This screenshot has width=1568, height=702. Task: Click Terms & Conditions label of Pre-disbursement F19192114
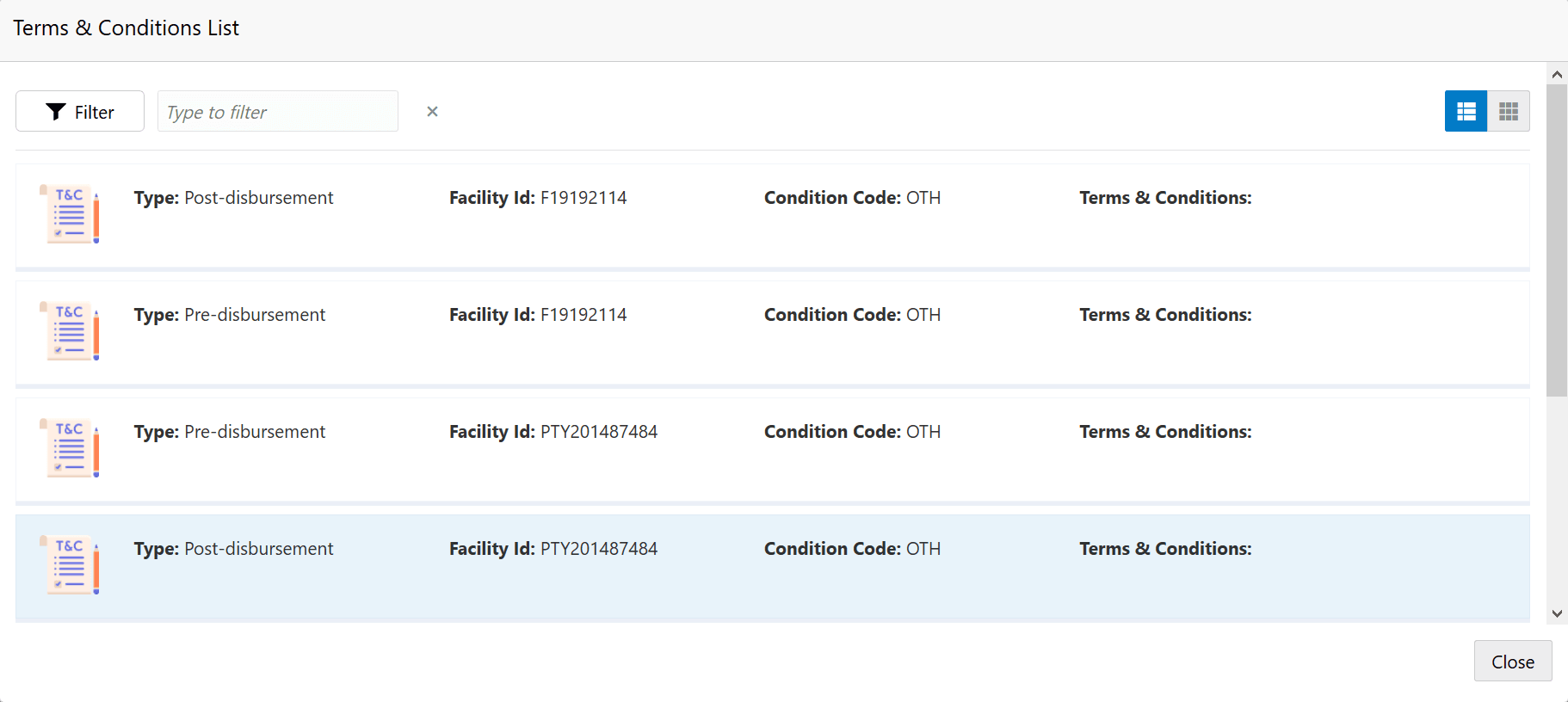(x=1165, y=315)
